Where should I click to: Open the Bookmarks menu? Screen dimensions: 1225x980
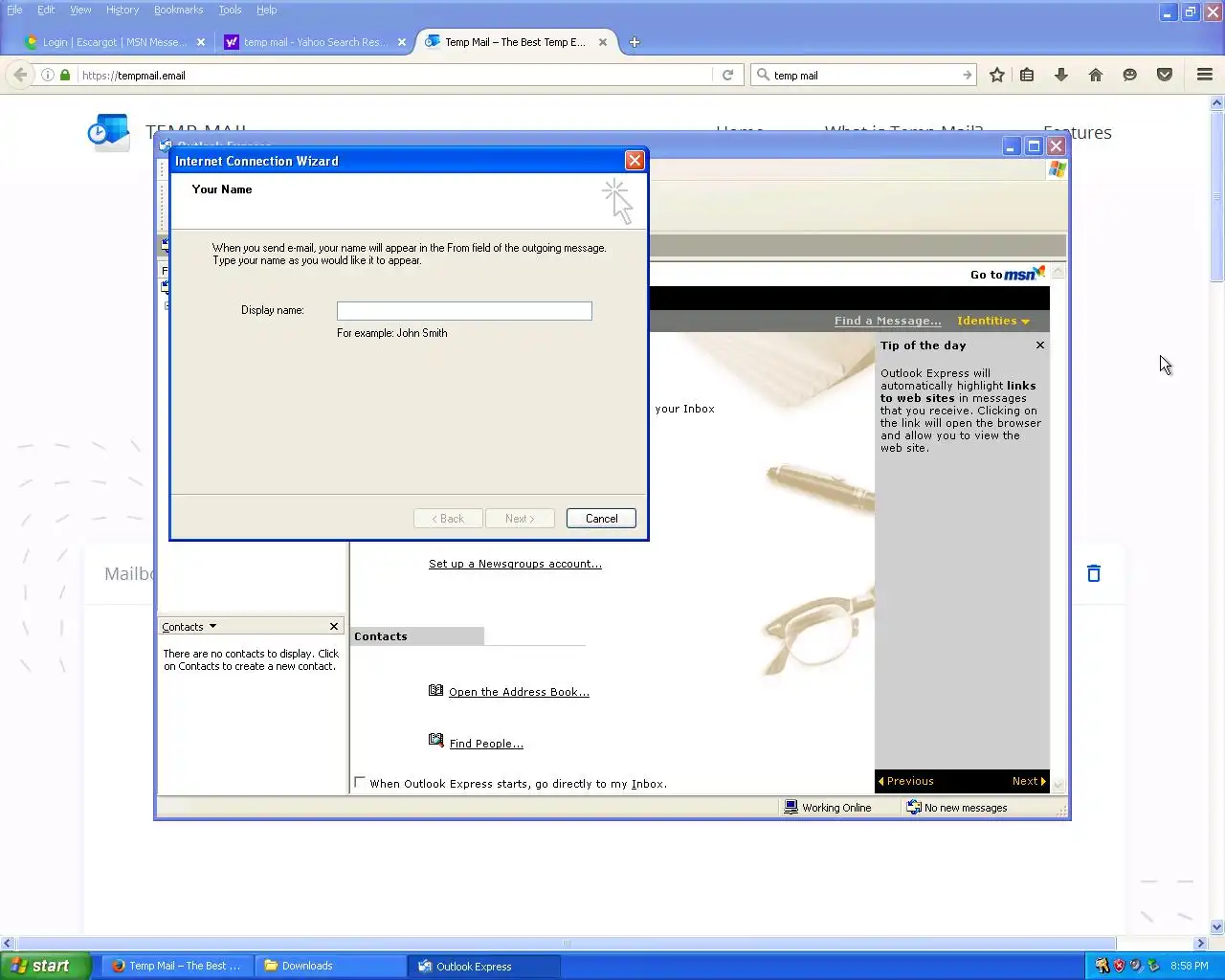click(x=178, y=10)
